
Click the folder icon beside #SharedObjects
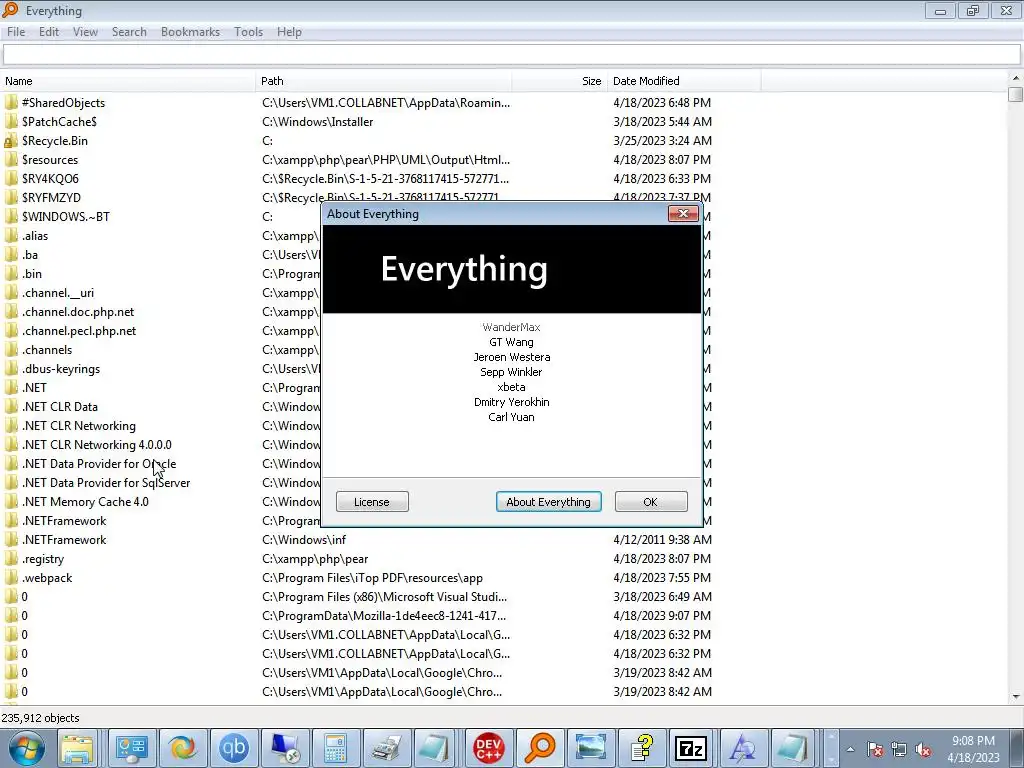click(10, 103)
